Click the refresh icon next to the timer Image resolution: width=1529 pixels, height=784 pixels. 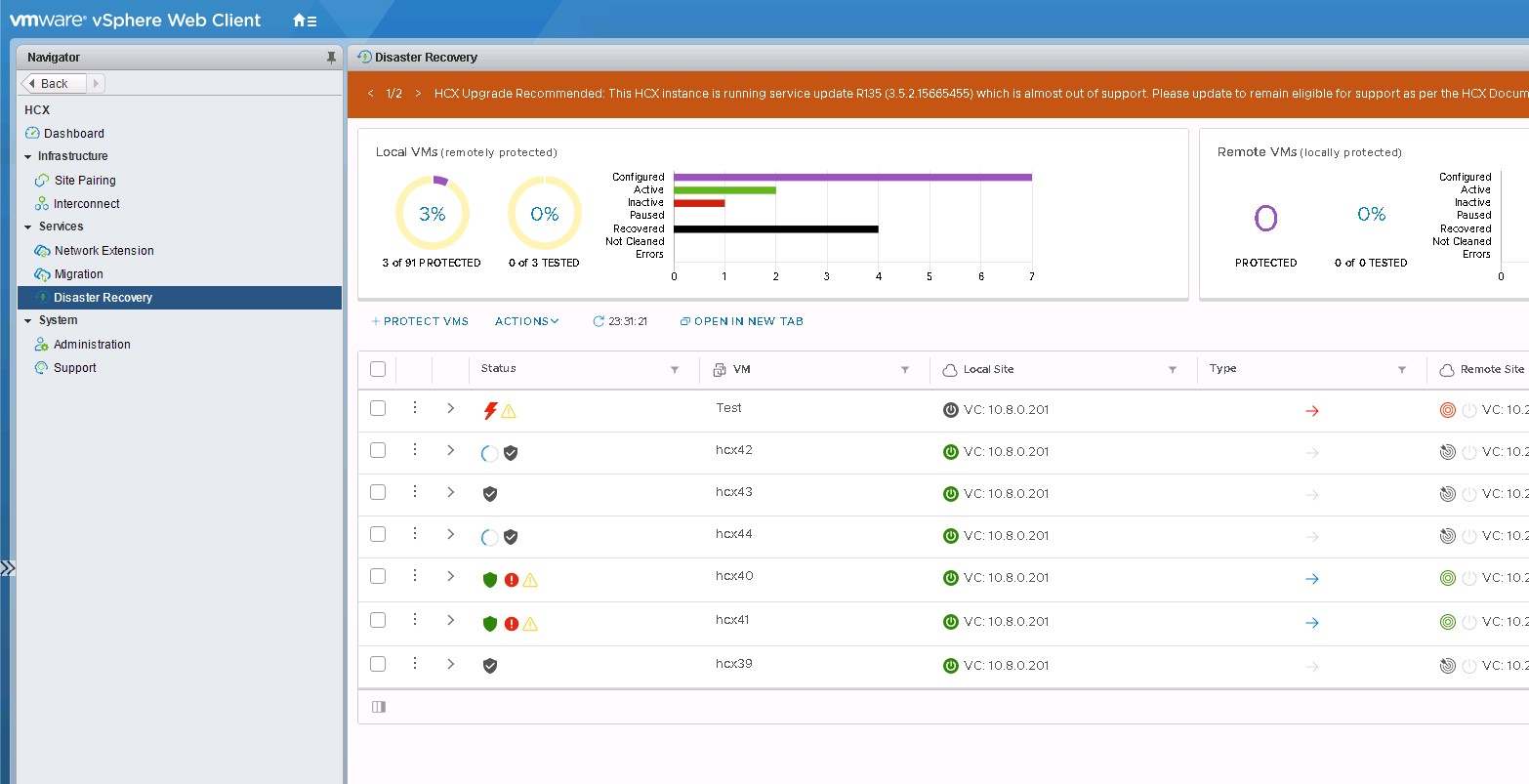pyautogui.click(x=597, y=320)
